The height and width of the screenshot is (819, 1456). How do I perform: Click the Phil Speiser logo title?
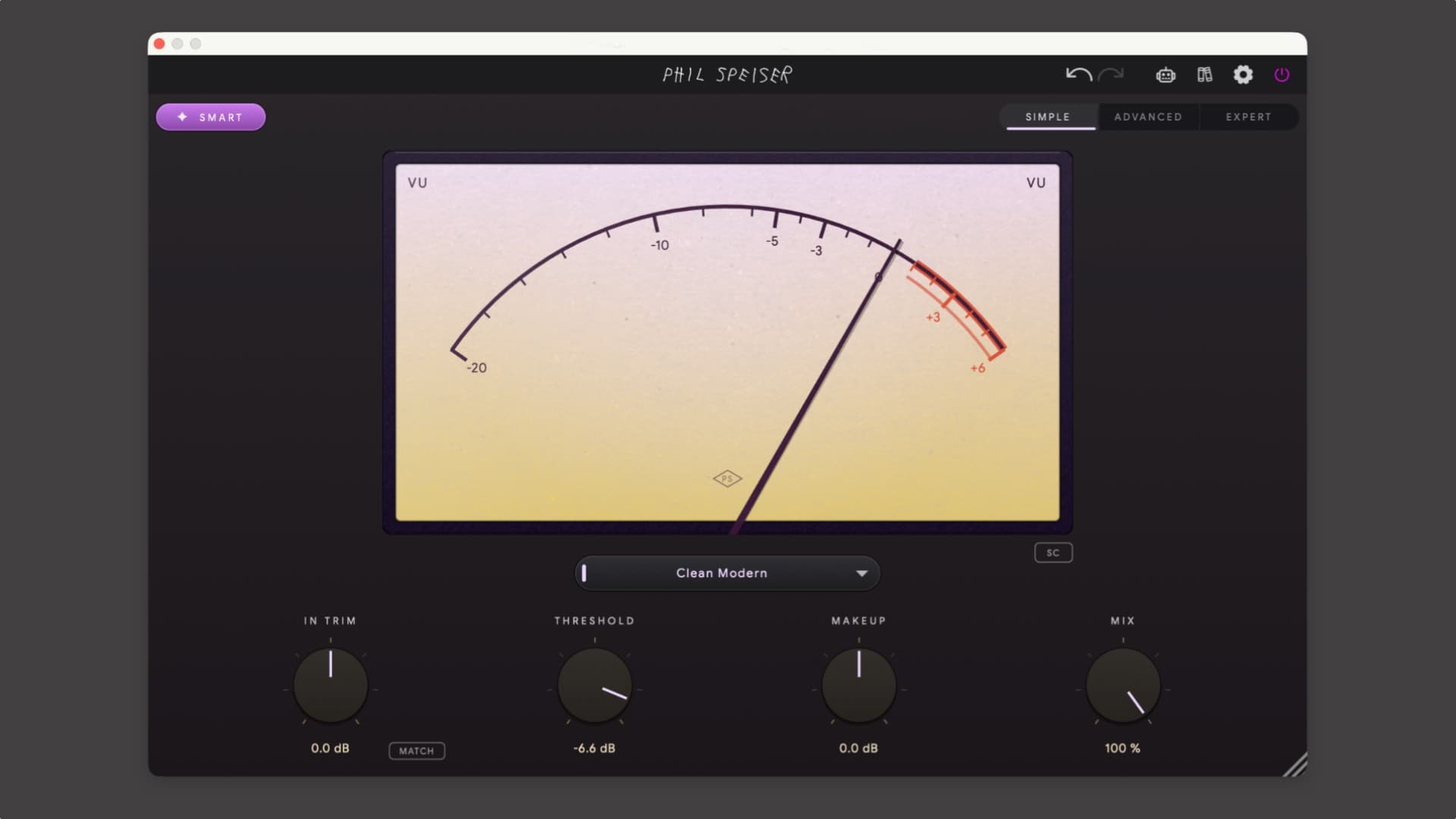[x=727, y=74]
